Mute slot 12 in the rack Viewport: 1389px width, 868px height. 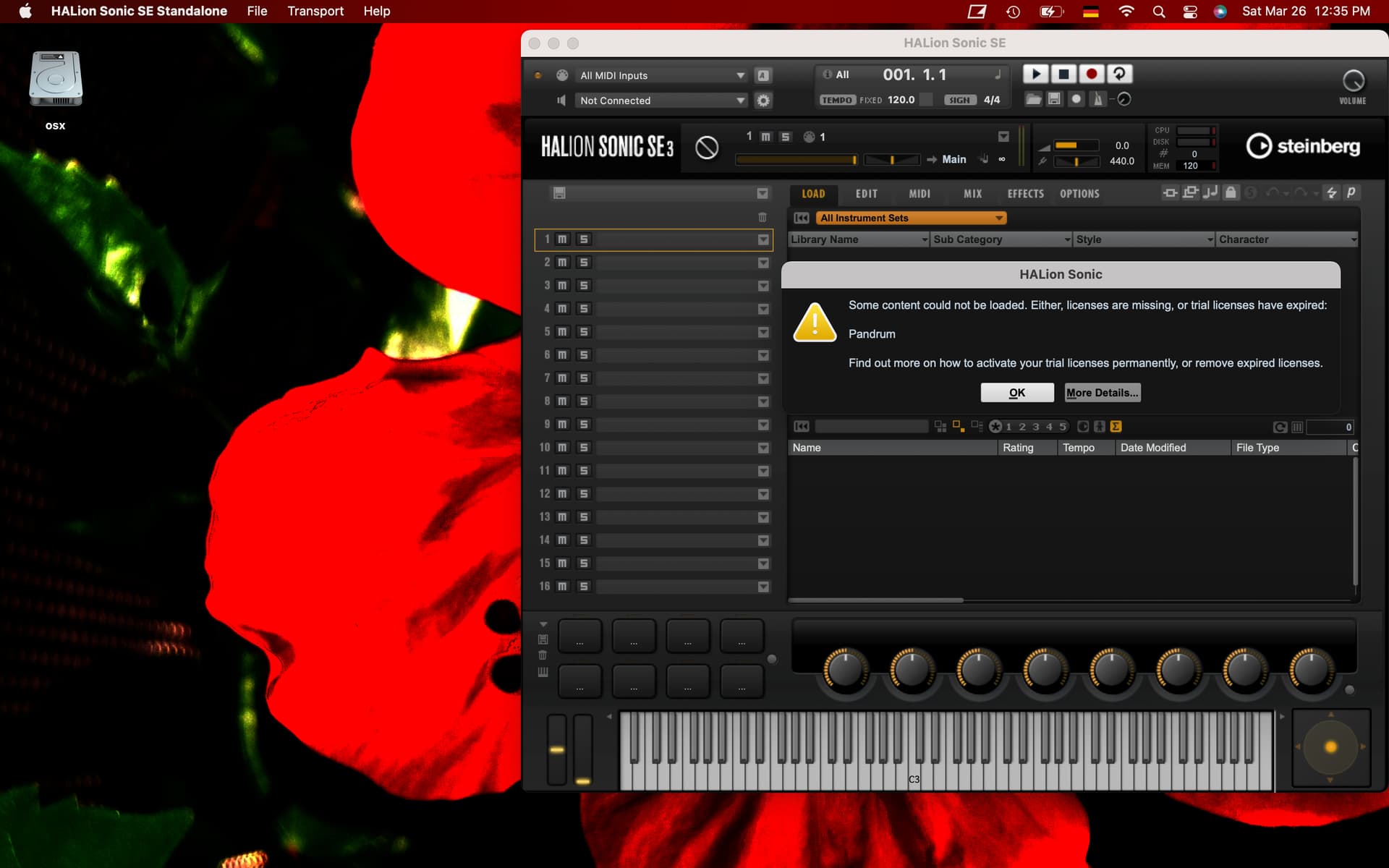click(x=562, y=494)
